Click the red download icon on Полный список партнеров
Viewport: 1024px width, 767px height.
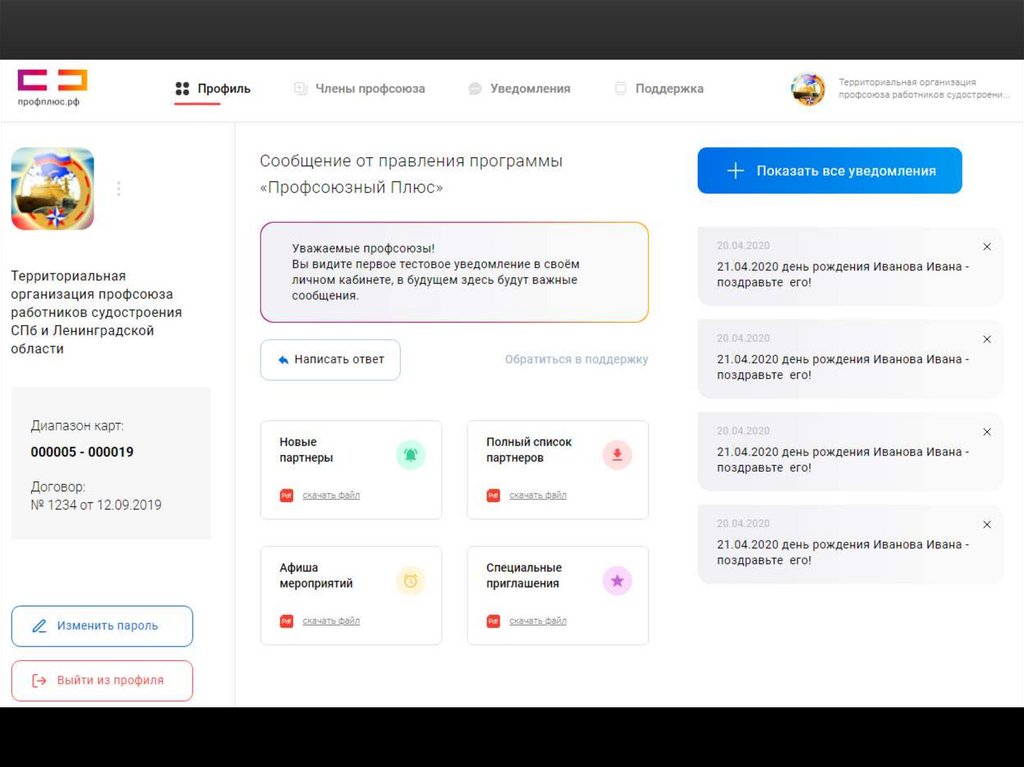[617, 455]
